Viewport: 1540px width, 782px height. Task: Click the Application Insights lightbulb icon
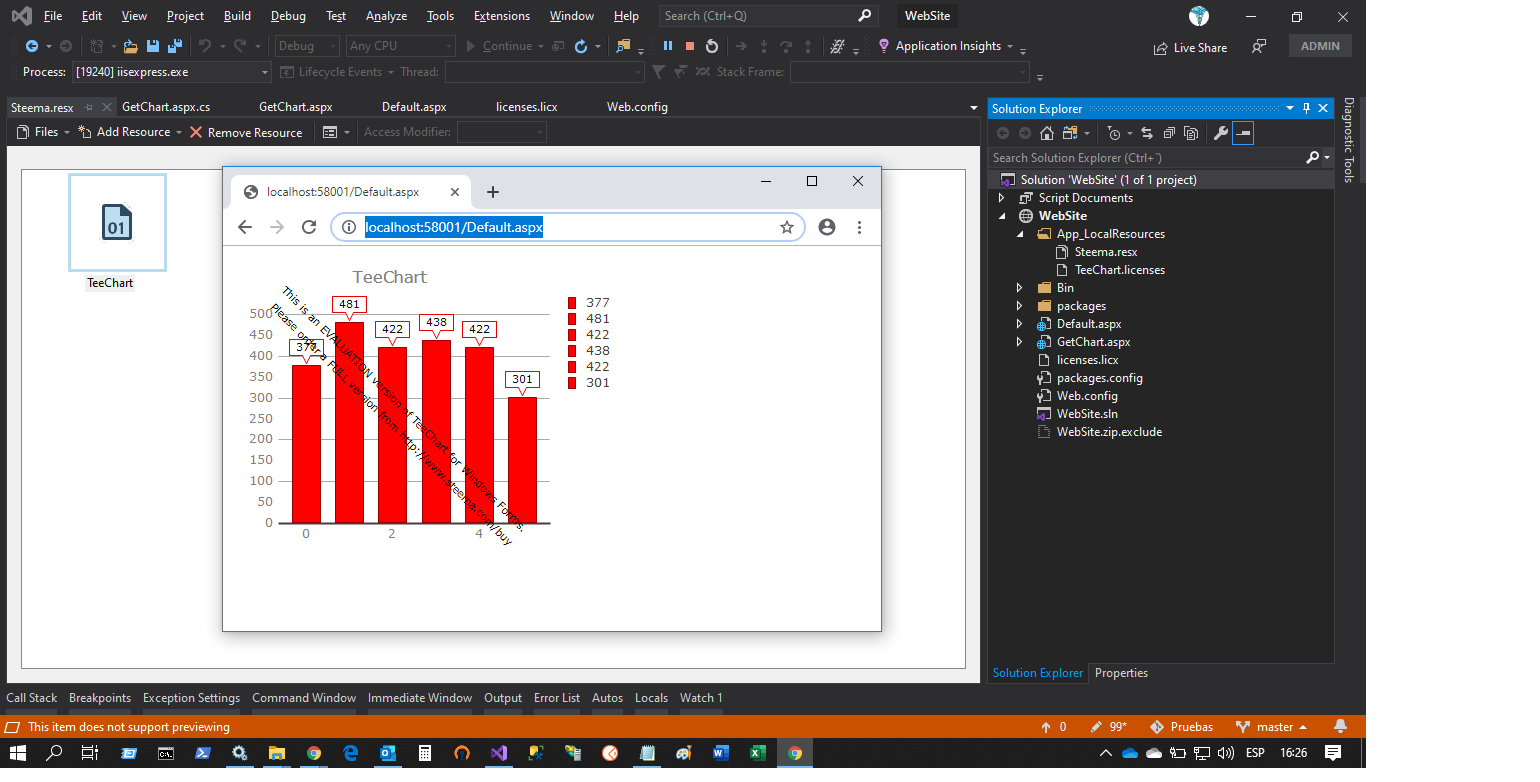(884, 46)
